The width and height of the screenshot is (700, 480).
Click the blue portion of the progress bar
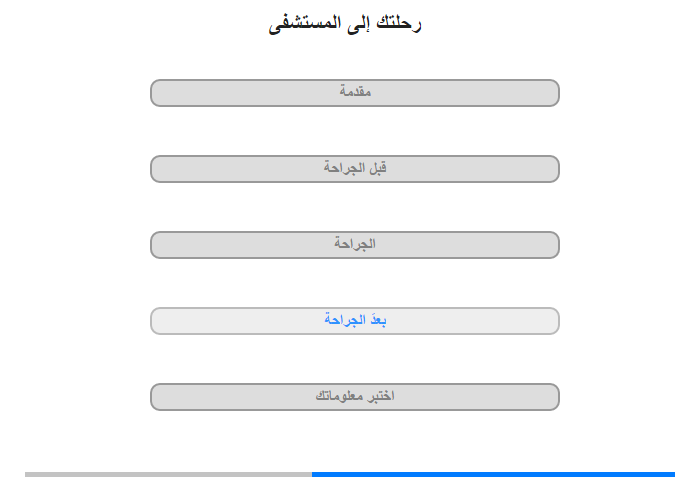(x=493, y=474)
